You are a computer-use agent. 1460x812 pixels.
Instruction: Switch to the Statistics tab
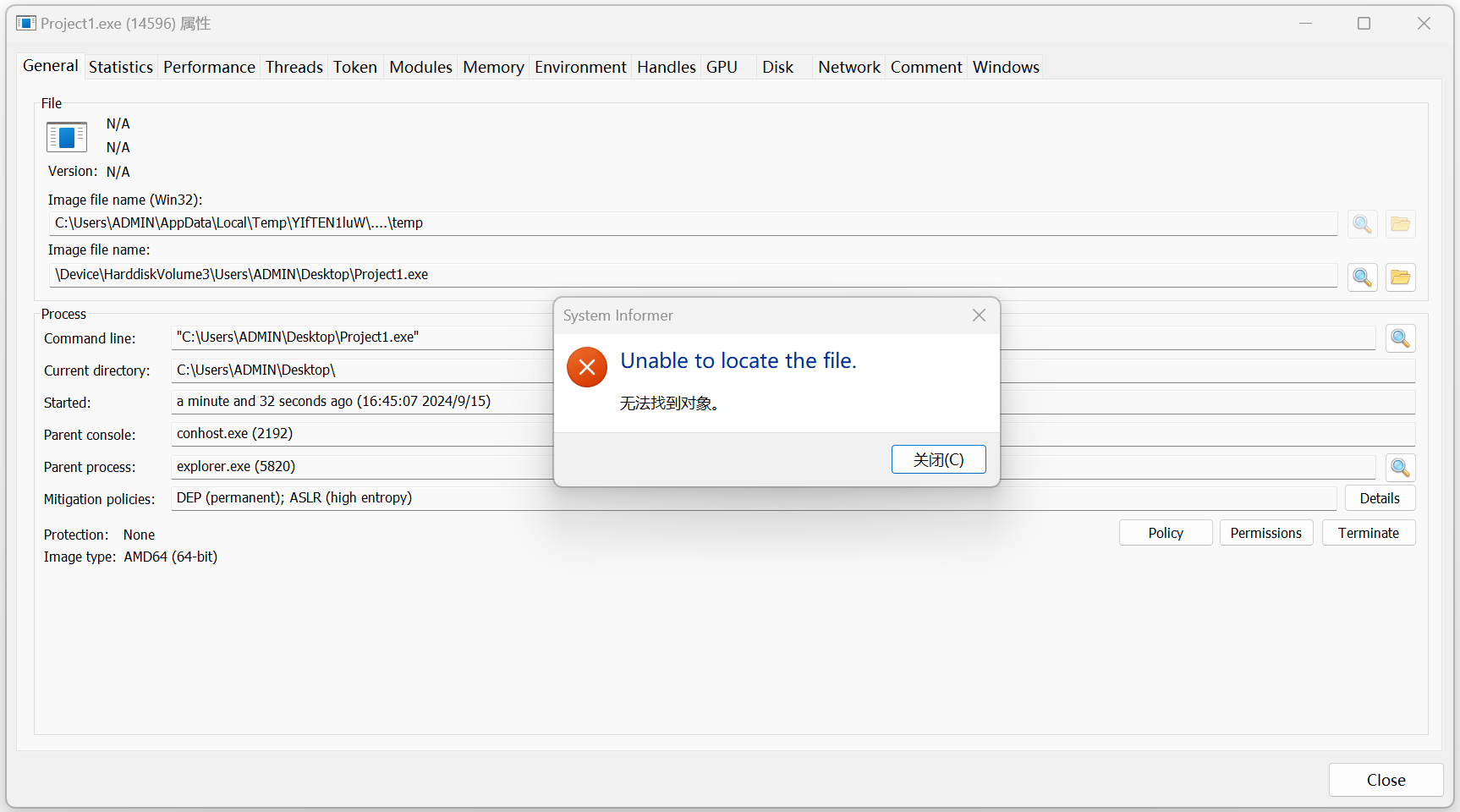(x=121, y=67)
